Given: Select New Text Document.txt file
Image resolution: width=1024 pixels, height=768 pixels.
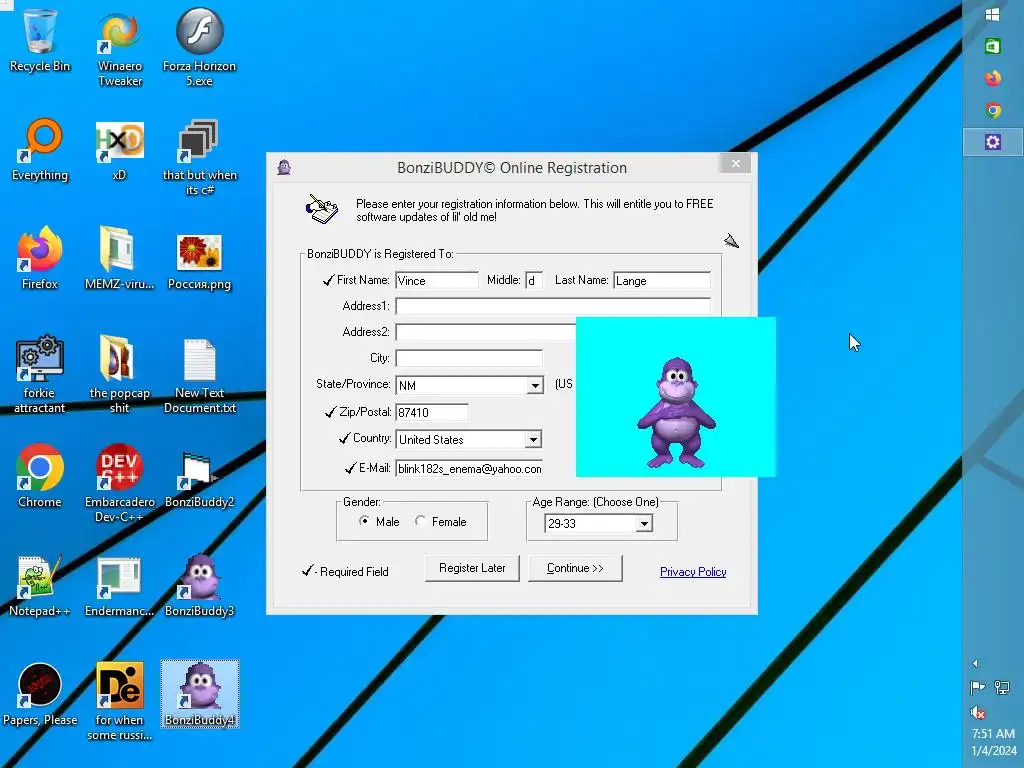Looking at the screenshot, I should [x=199, y=375].
